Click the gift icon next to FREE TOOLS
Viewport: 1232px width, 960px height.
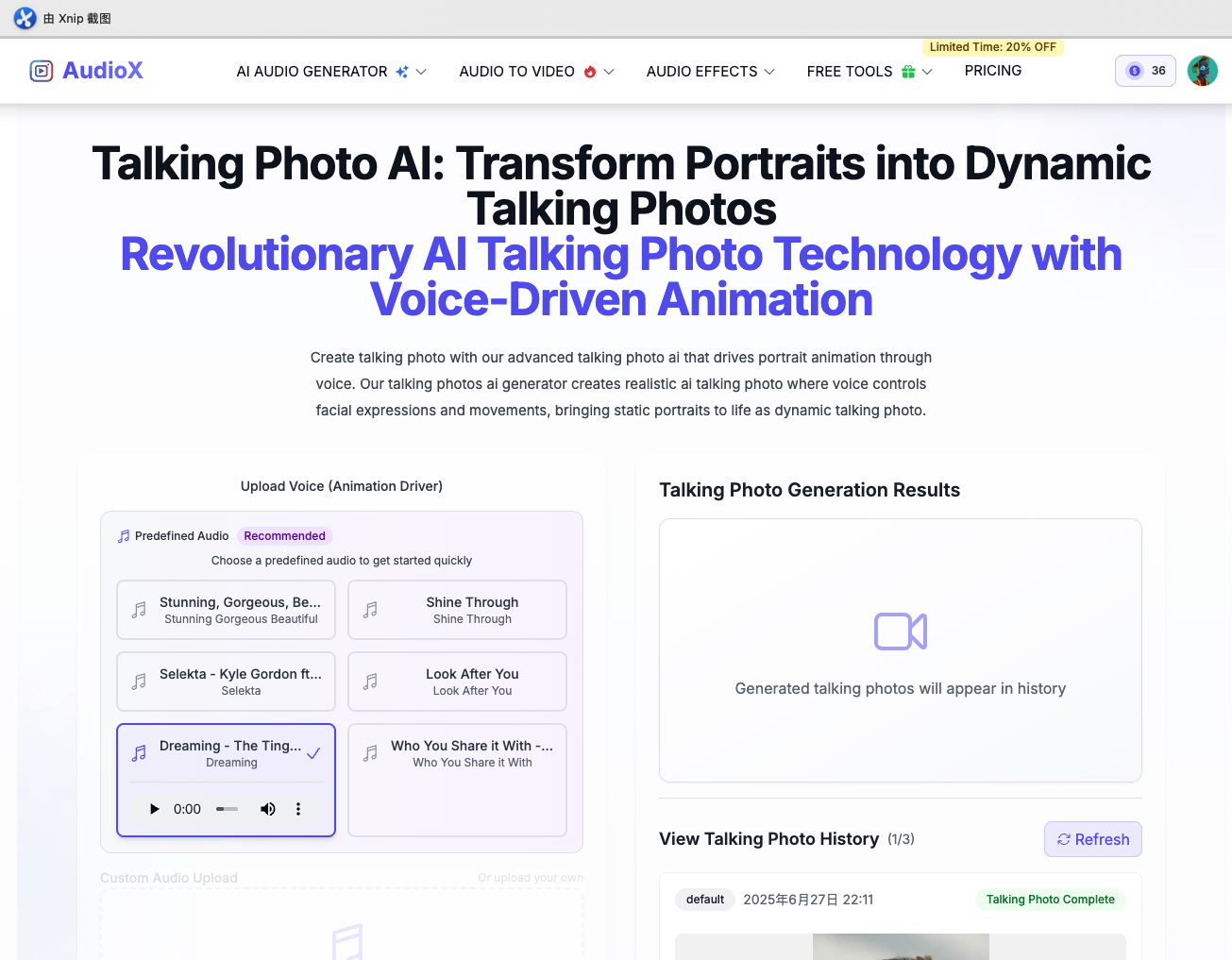point(907,71)
